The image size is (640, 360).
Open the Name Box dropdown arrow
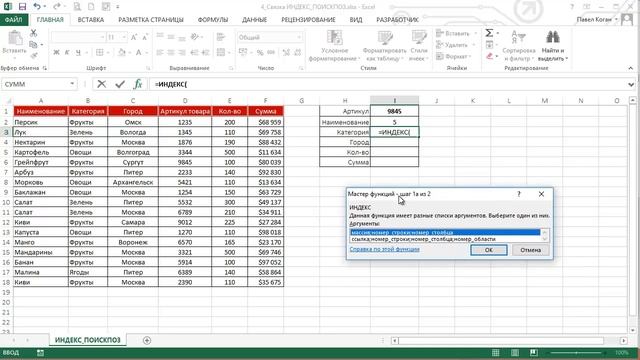(x=72, y=84)
